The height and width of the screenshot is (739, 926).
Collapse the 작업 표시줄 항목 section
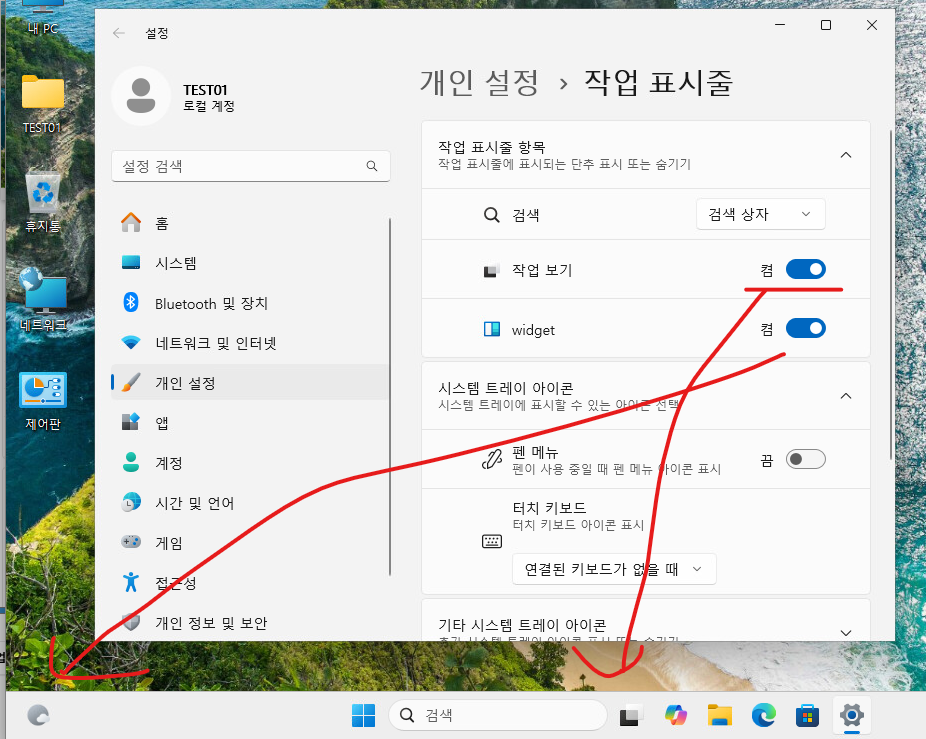coord(846,155)
